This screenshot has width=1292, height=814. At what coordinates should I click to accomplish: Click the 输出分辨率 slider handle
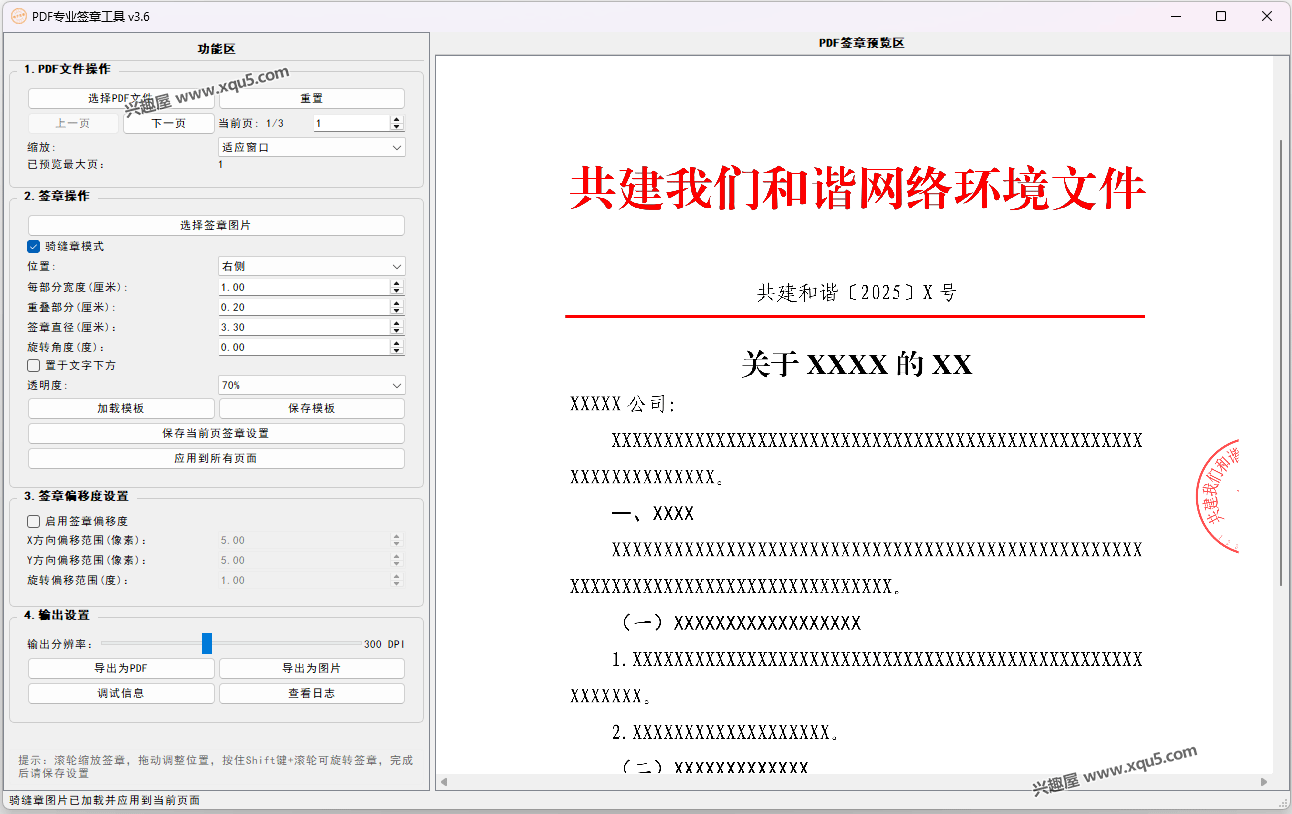pos(207,644)
